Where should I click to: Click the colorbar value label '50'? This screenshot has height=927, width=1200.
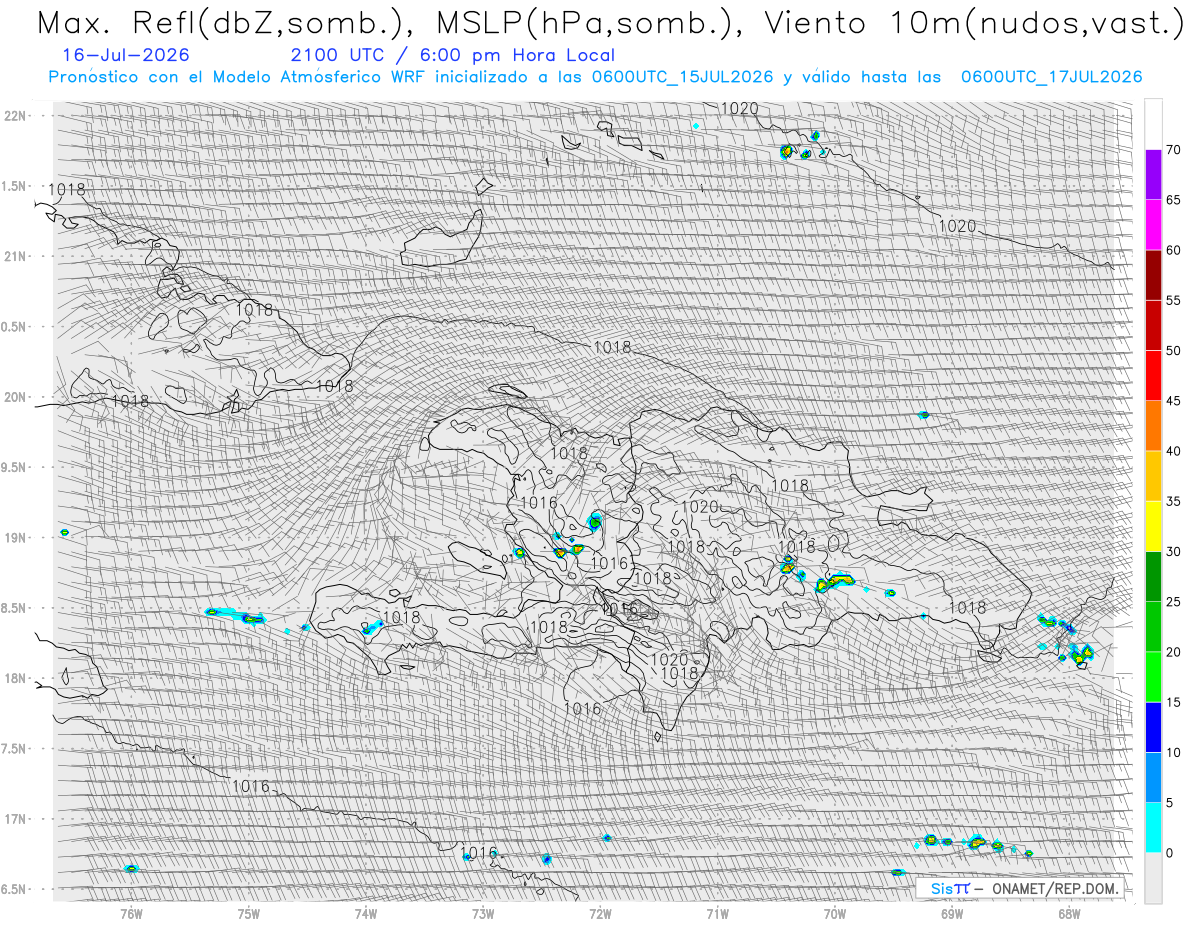pyautogui.click(x=1174, y=351)
